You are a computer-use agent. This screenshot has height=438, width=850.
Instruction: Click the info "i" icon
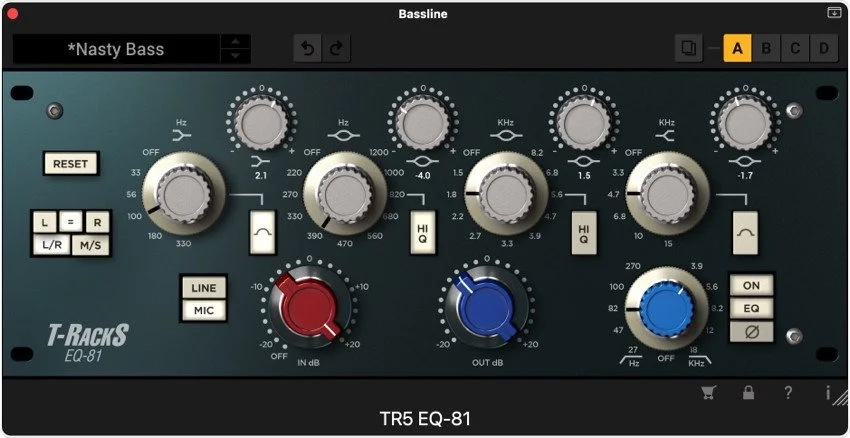coord(828,393)
